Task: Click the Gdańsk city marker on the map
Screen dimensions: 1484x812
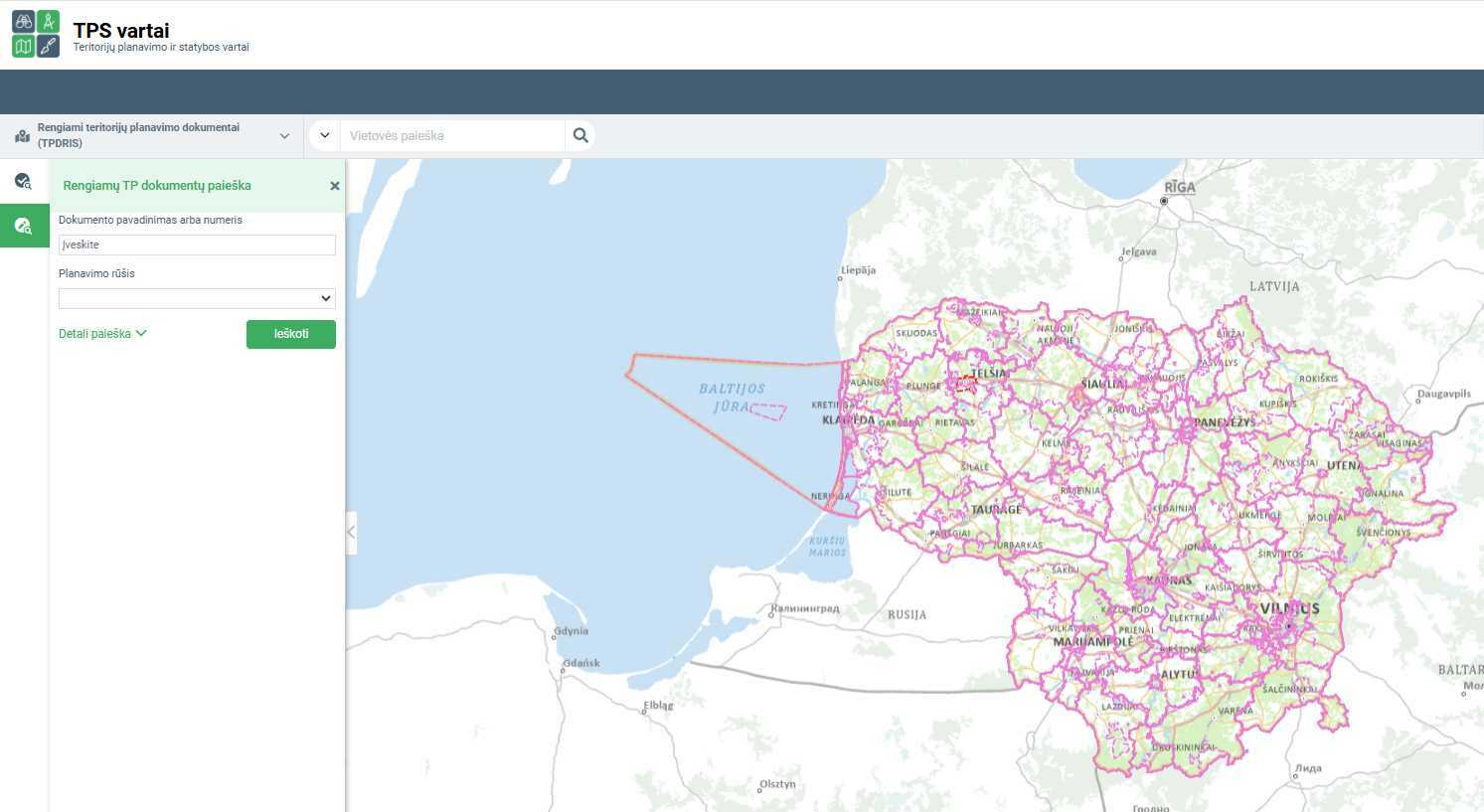Action: [x=563, y=671]
